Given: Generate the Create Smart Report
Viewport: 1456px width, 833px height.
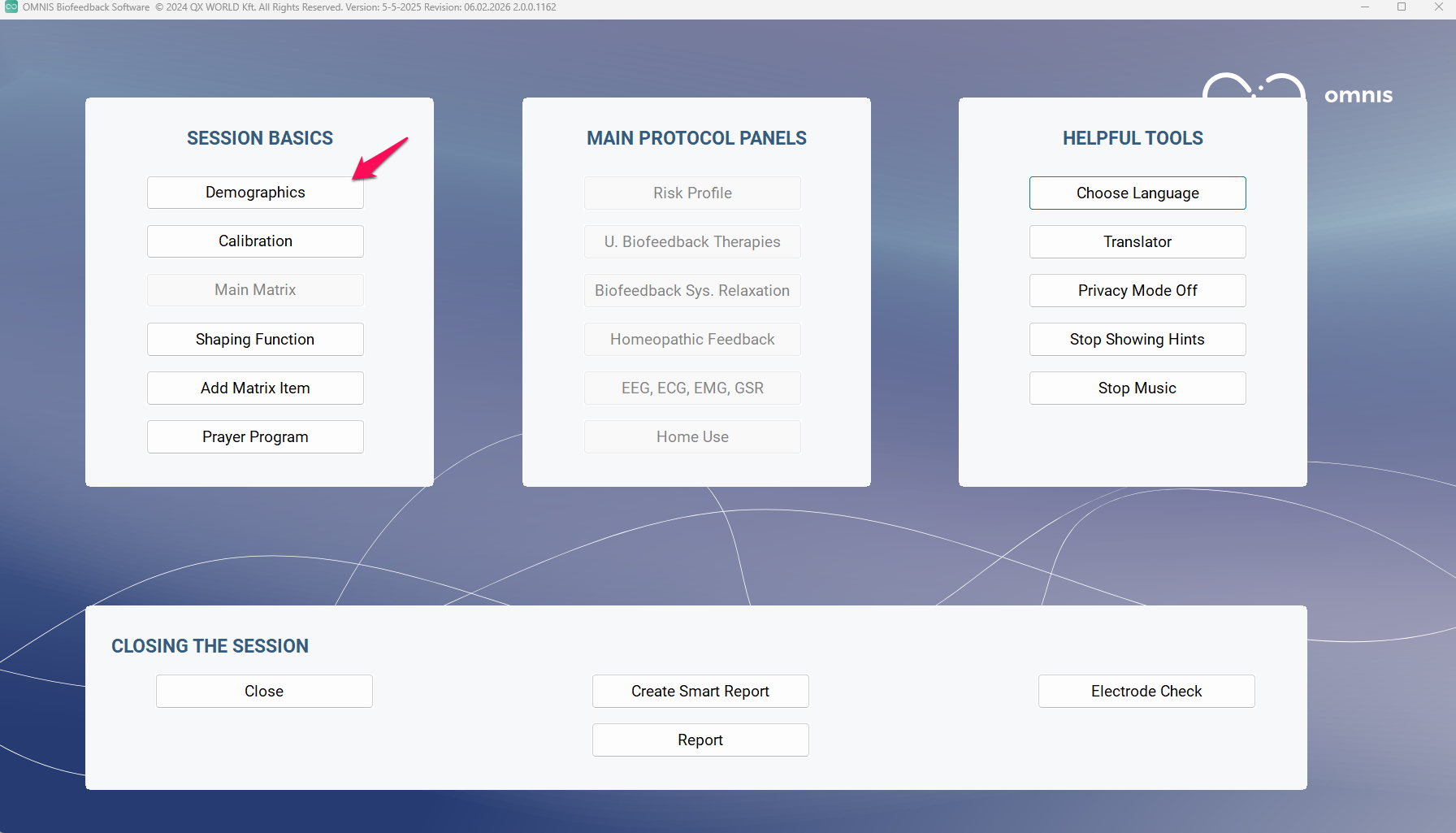Looking at the screenshot, I should pos(700,691).
